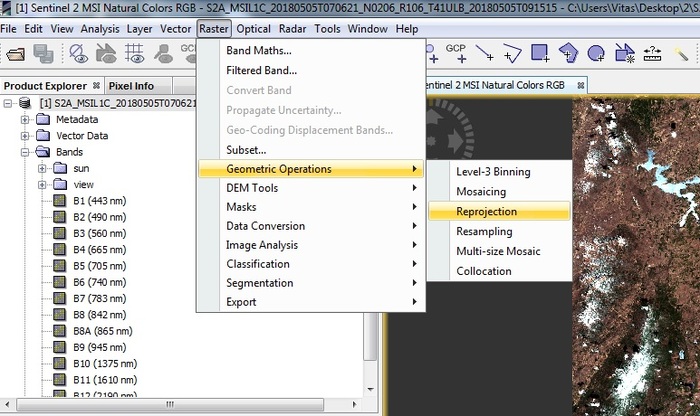Select the Draw Polygon tool
The width and height of the screenshot is (700, 416).
pyautogui.click(x=568, y=52)
